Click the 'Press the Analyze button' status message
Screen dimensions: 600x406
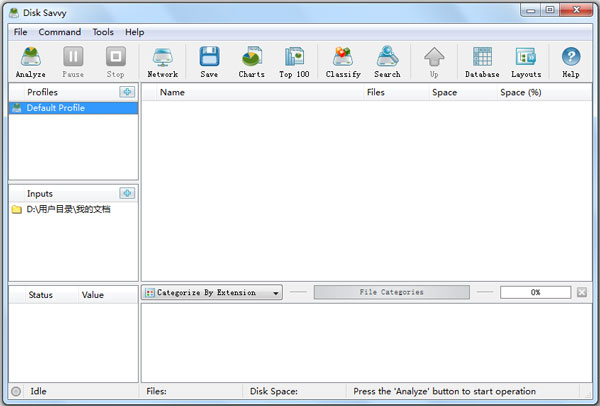click(x=444, y=391)
